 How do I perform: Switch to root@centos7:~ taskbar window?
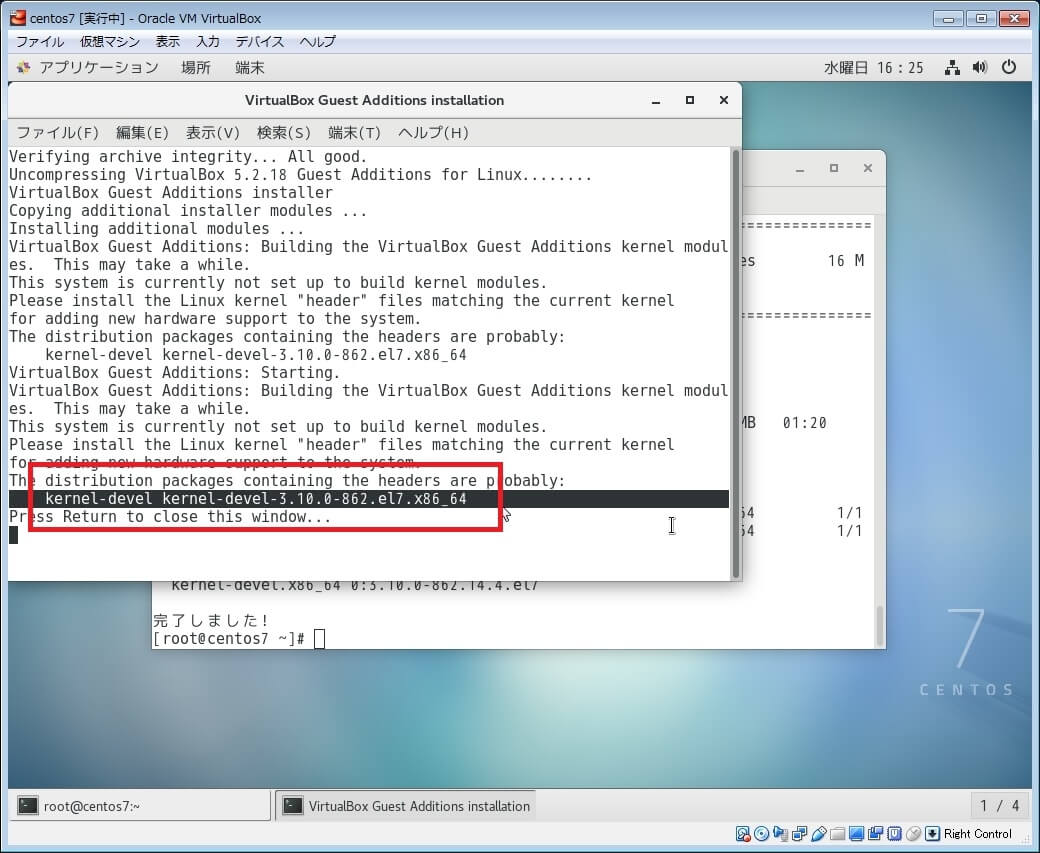click(138, 806)
